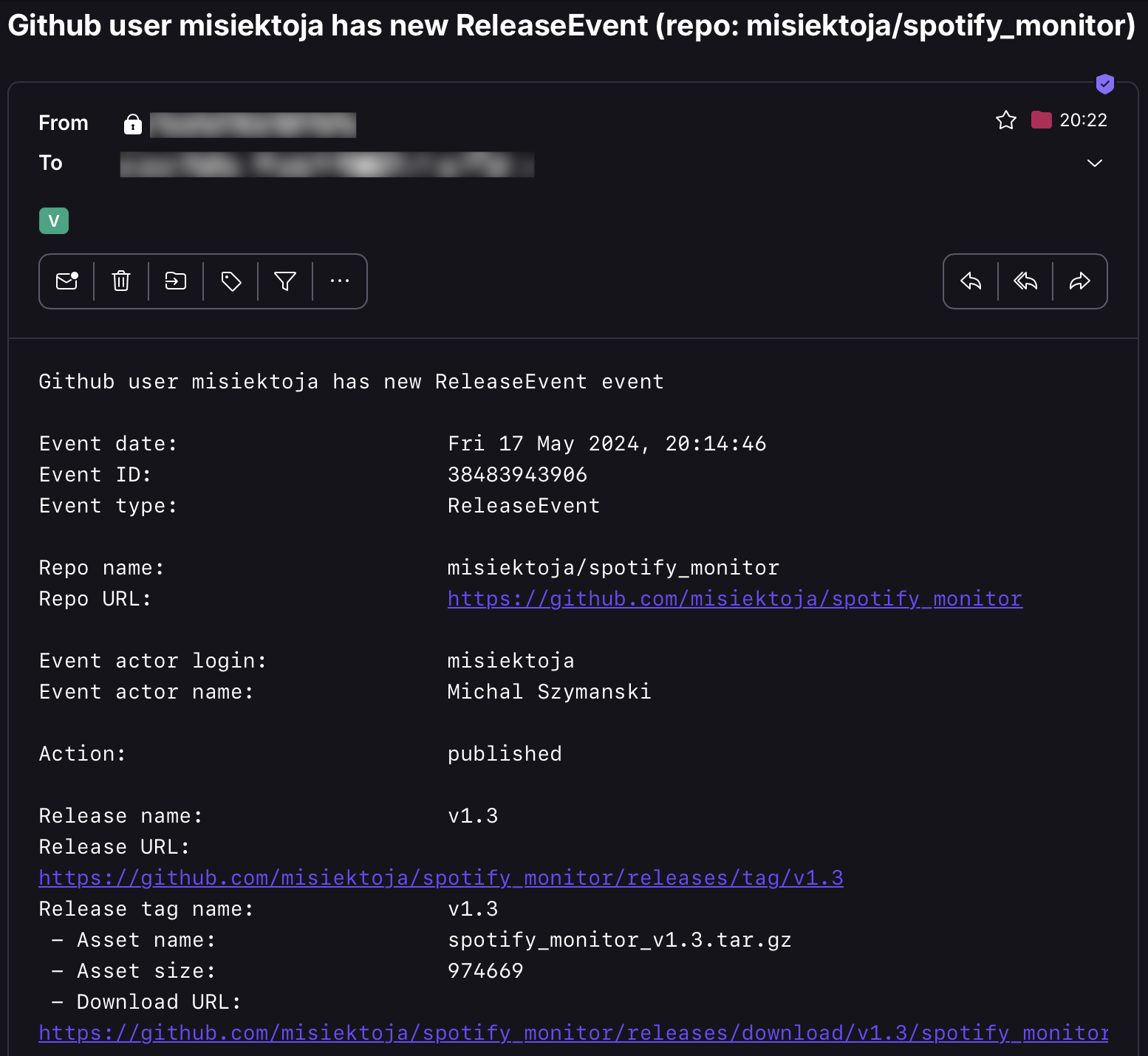Image resolution: width=1148 pixels, height=1056 pixels.
Task: Click the pink folder icon beside 20:22
Action: coord(1042,120)
